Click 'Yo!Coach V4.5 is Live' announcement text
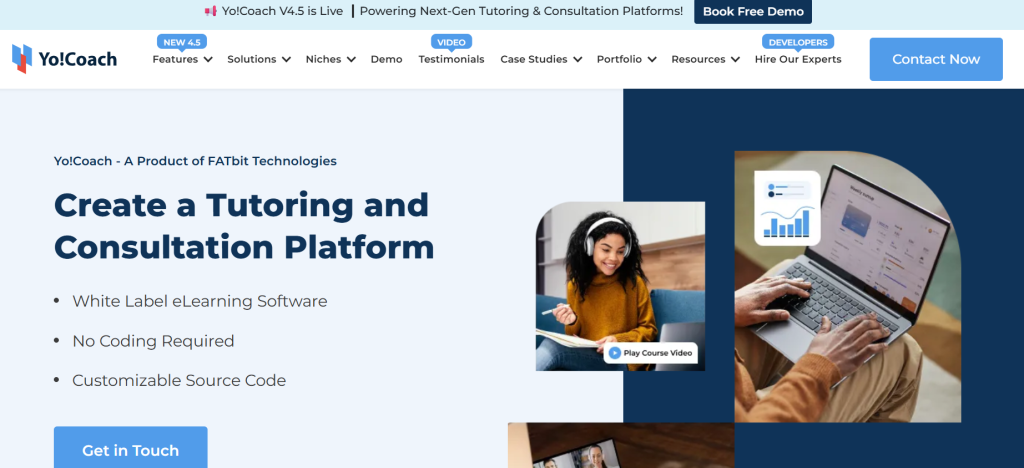Image resolution: width=1024 pixels, height=468 pixels. [x=282, y=11]
